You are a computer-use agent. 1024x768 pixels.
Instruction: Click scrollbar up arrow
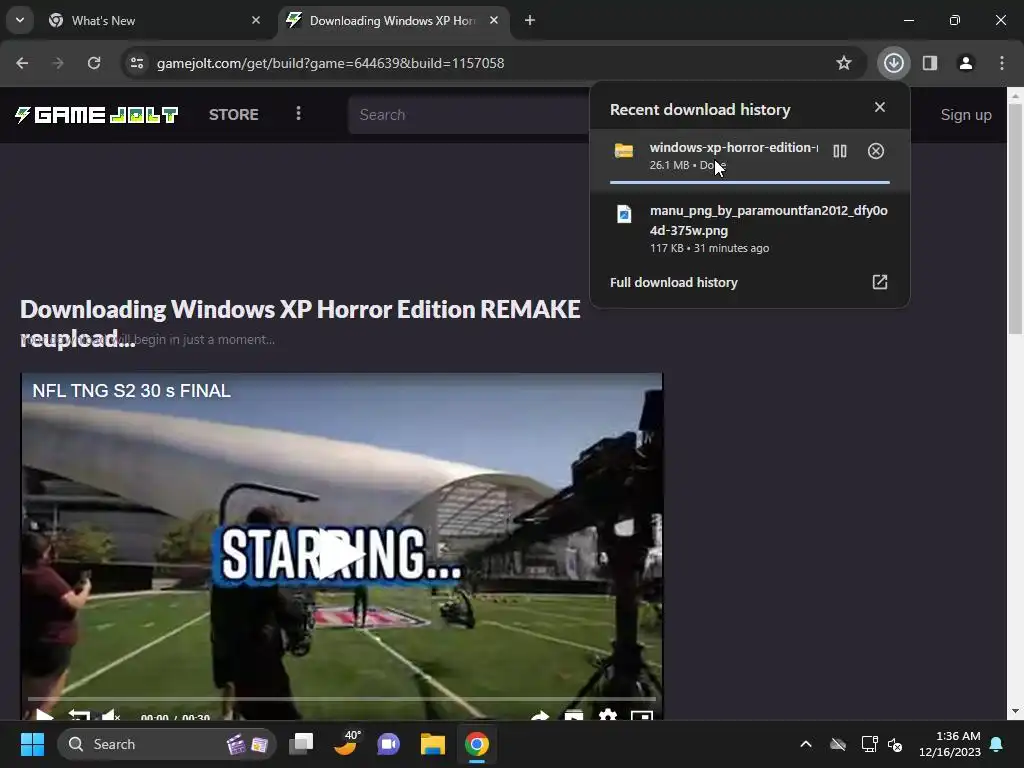(1015, 96)
